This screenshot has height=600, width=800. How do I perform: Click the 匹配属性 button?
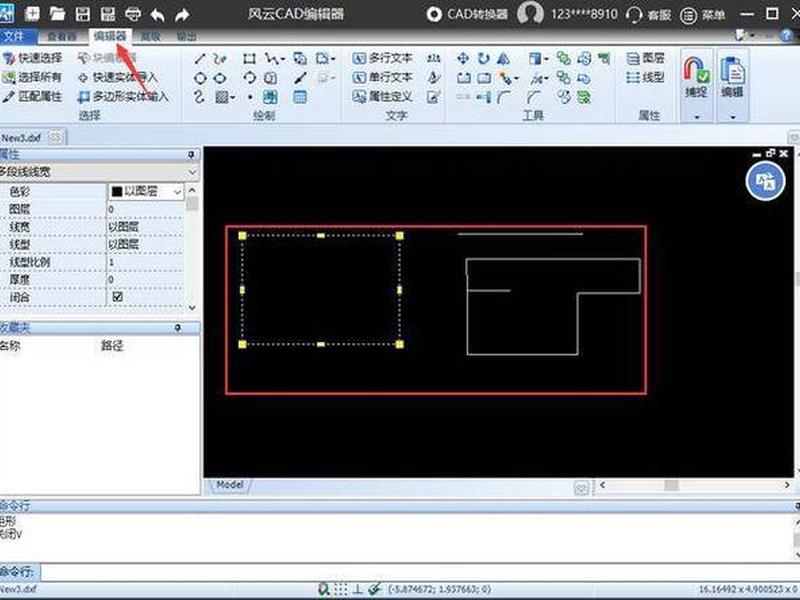point(33,96)
